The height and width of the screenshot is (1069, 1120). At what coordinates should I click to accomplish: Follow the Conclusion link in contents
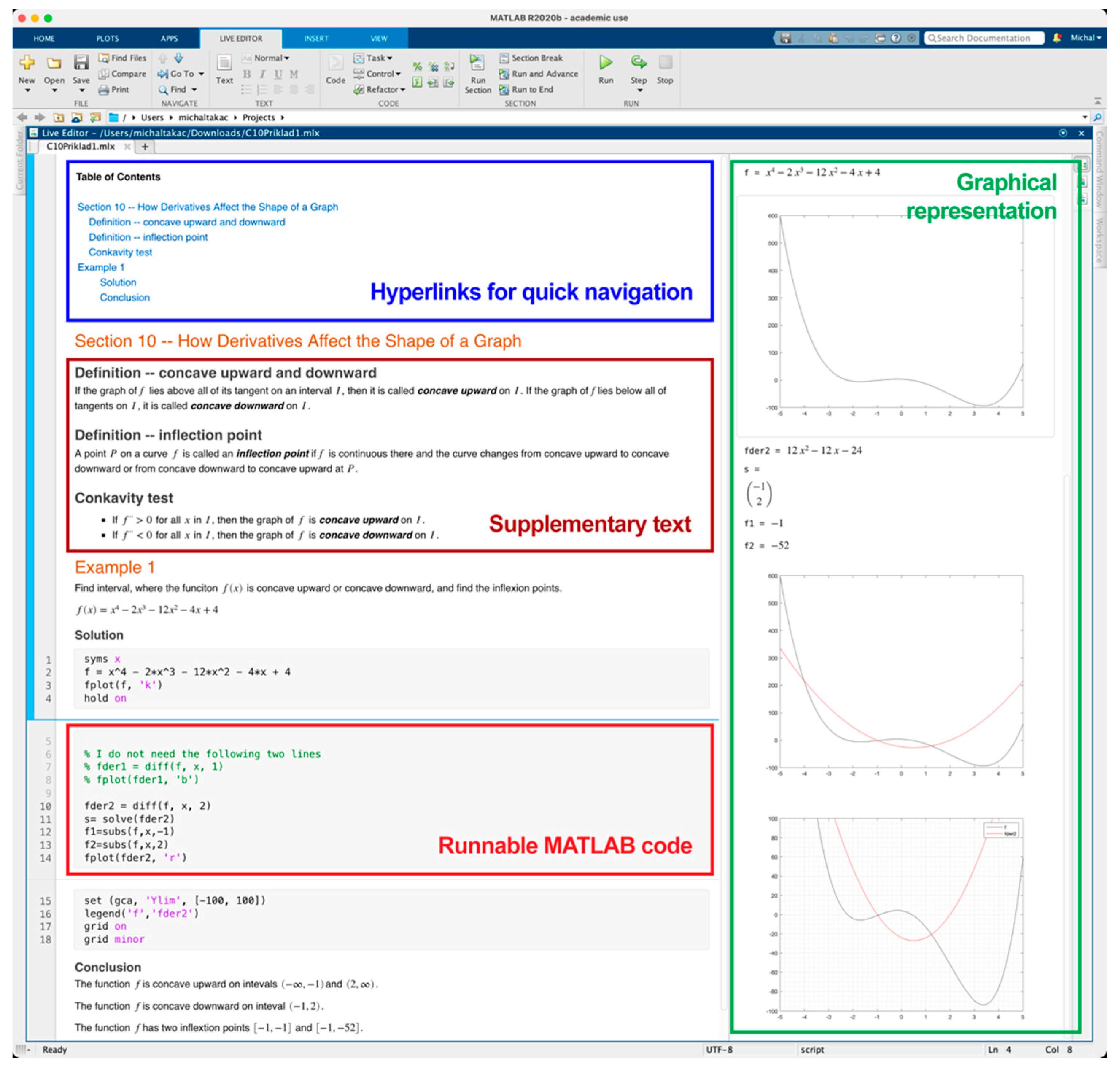point(124,297)
